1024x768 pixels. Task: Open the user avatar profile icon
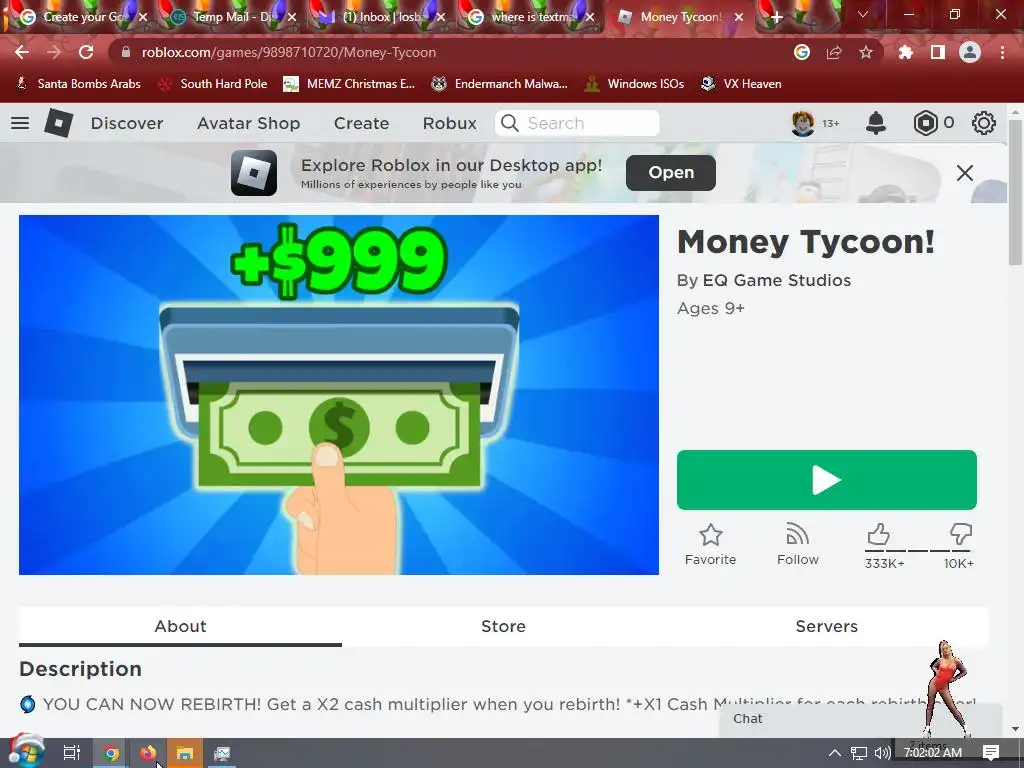(803, 123)
